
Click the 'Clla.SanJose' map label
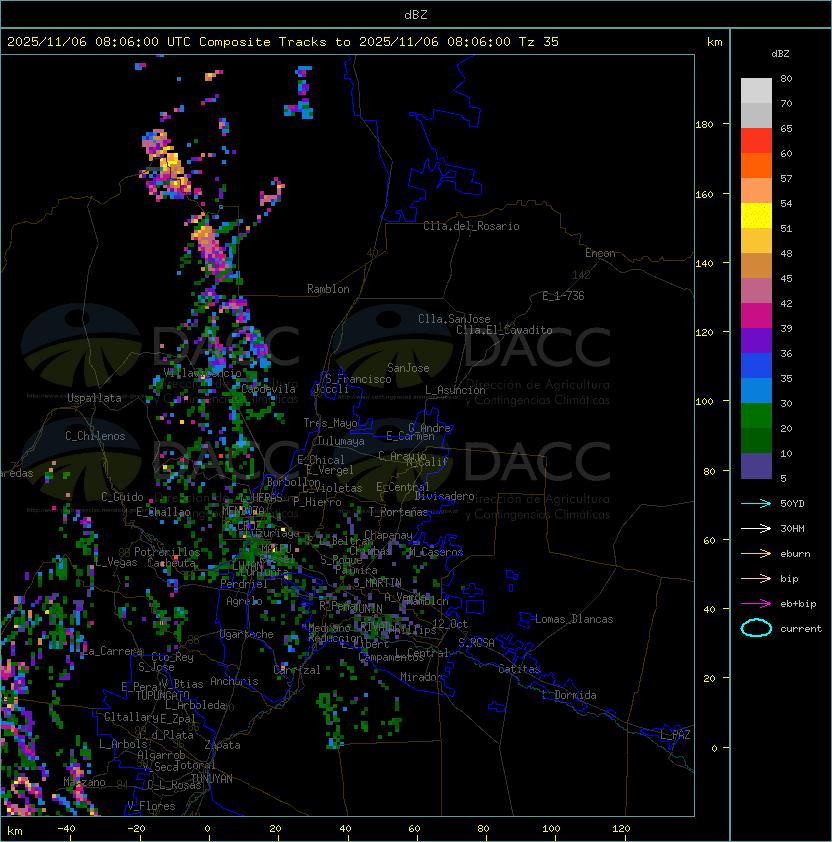pyautogui.click(x=454, y=319)
